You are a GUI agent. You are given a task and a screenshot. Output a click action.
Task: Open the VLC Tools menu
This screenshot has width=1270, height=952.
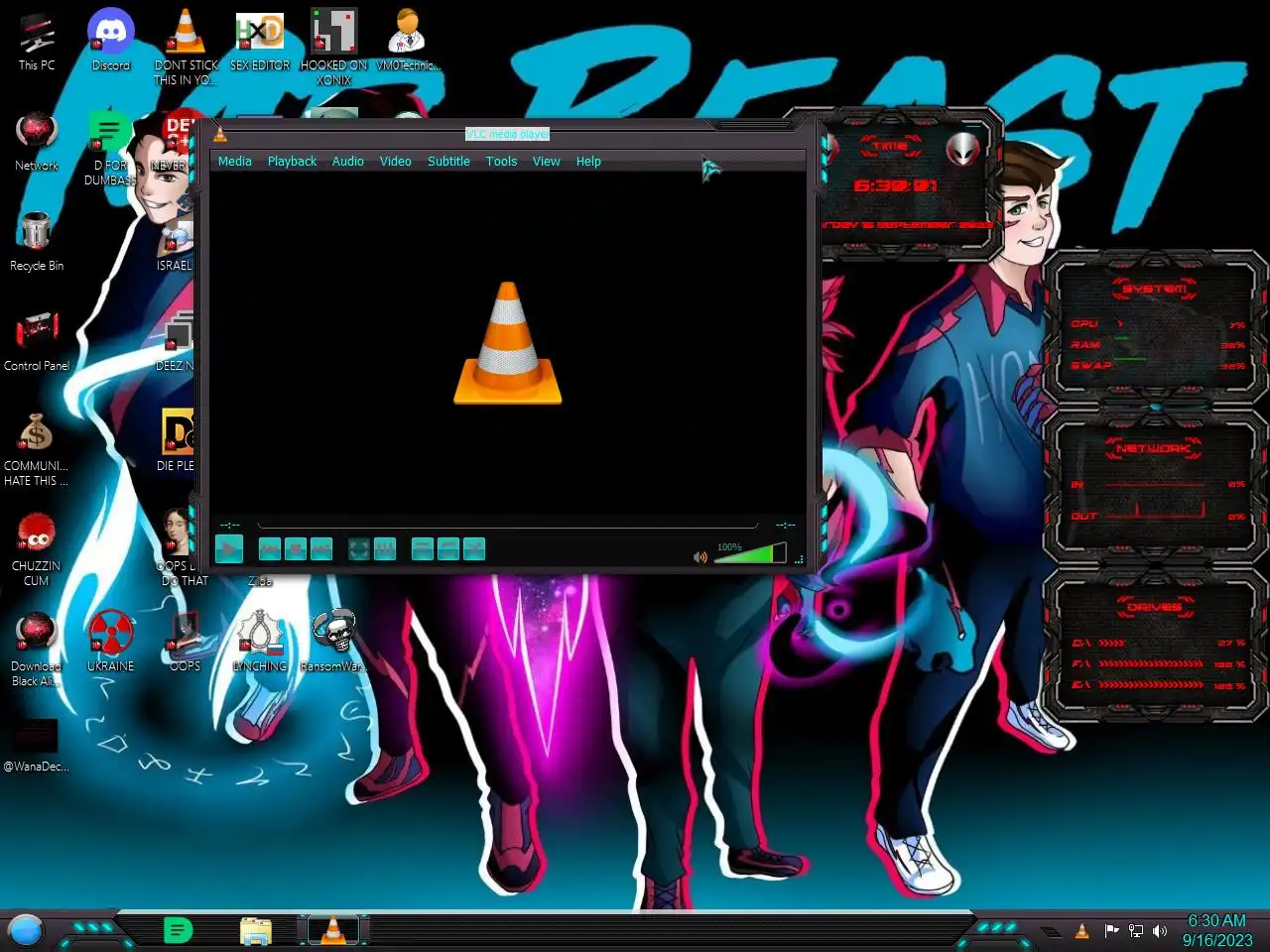point(501,161)
